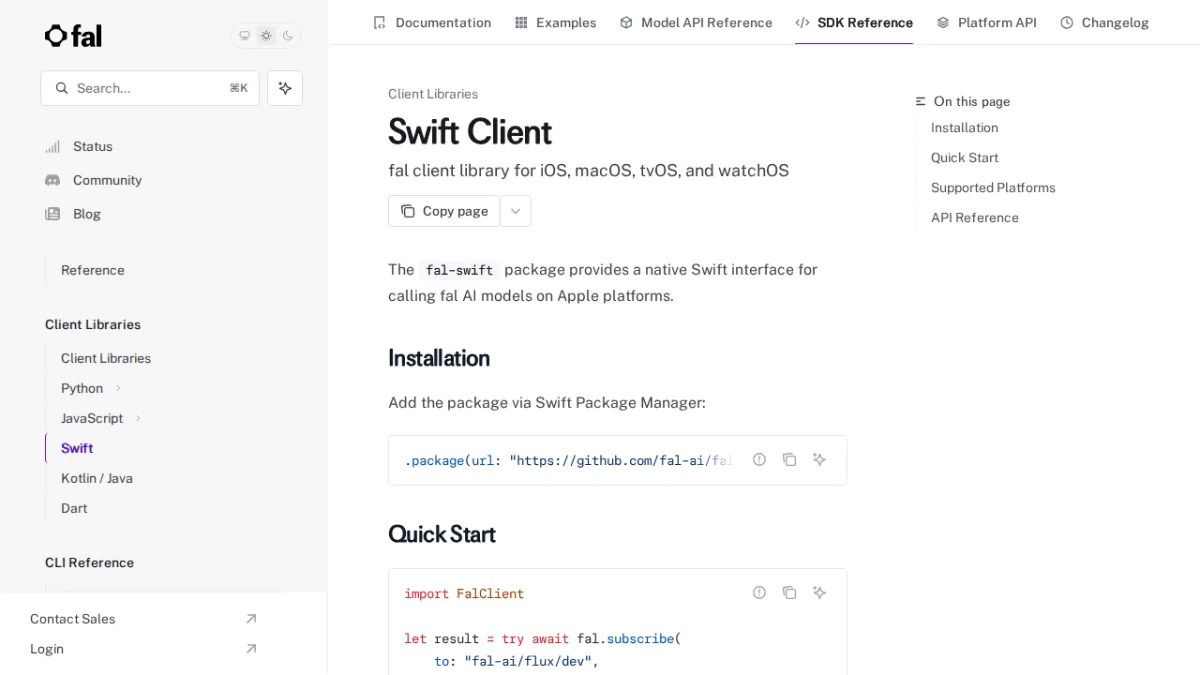The height and width of the screenshot is (675, 1200).
Task: Open the Community link
Action: click(x=107, y=180)
